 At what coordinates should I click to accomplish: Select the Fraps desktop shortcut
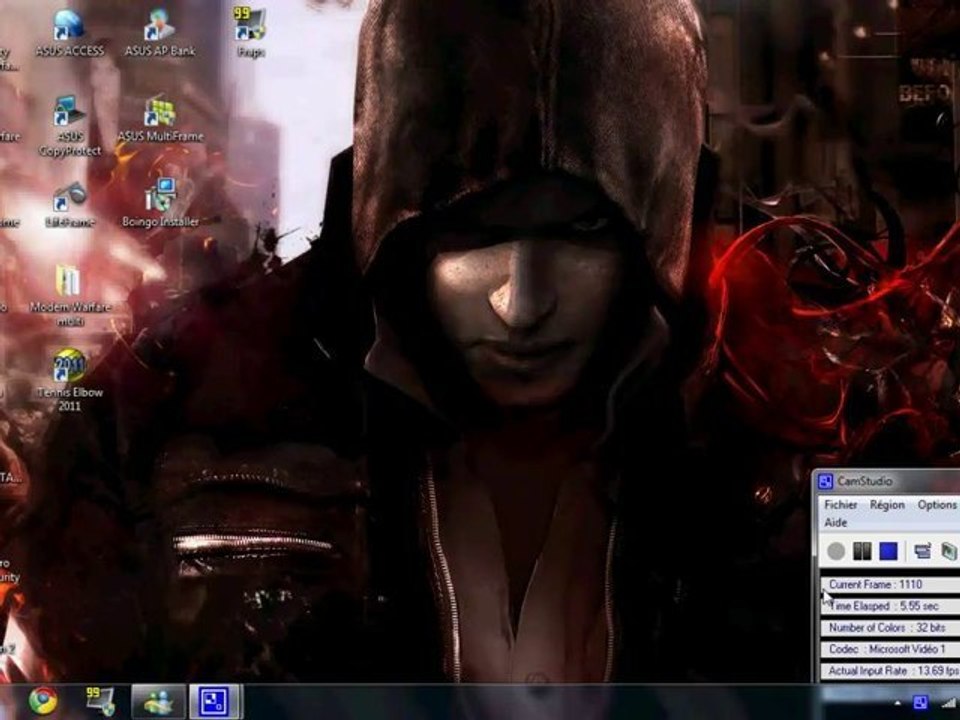click(x=250, y=33)
